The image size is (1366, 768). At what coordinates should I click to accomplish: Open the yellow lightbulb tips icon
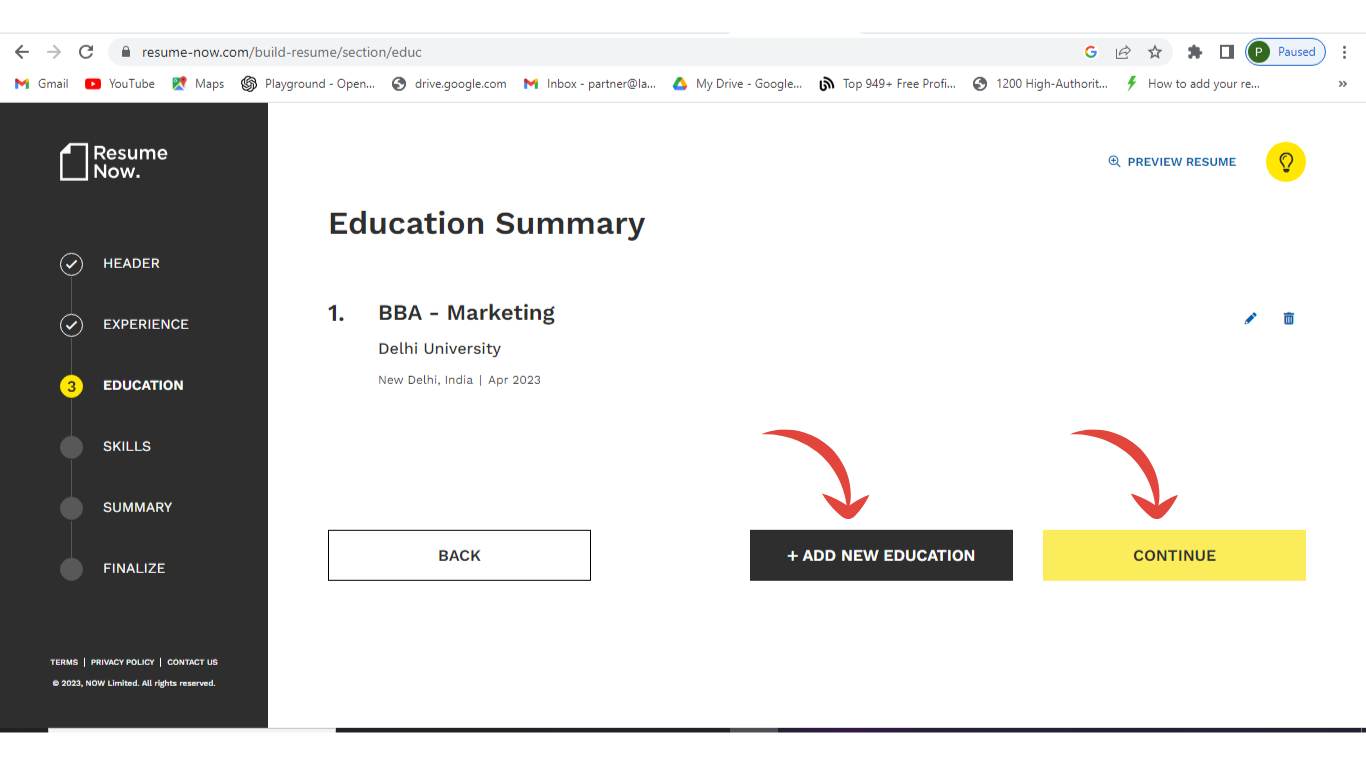(1286, 162)
